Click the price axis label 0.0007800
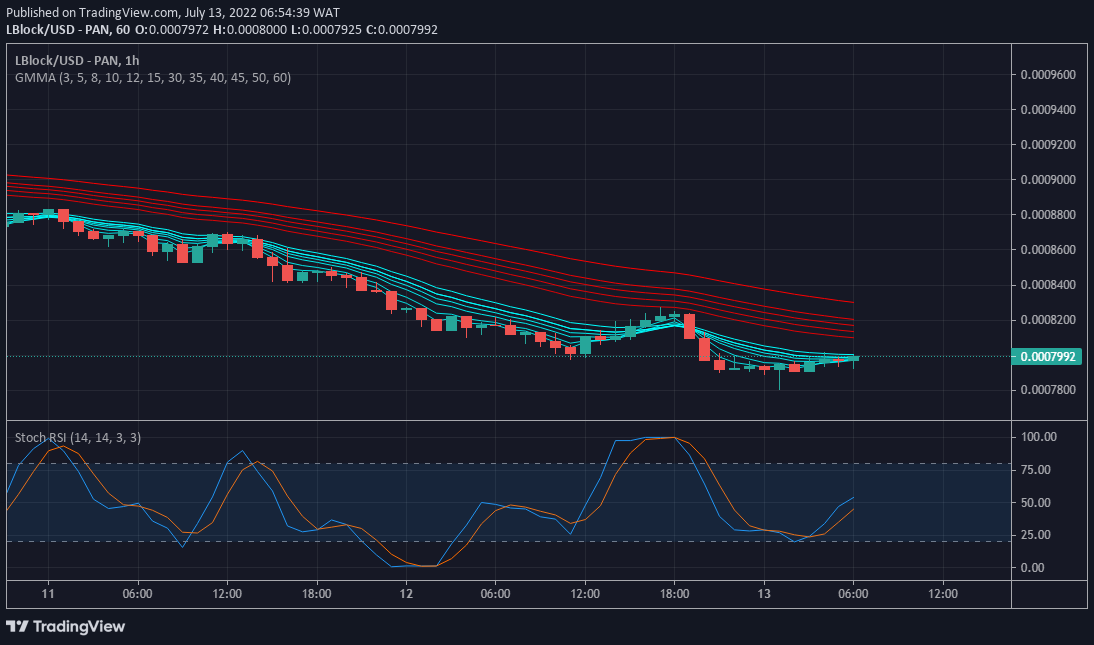The height and width of the screenshot is (645, 1094). point(1048,390)
